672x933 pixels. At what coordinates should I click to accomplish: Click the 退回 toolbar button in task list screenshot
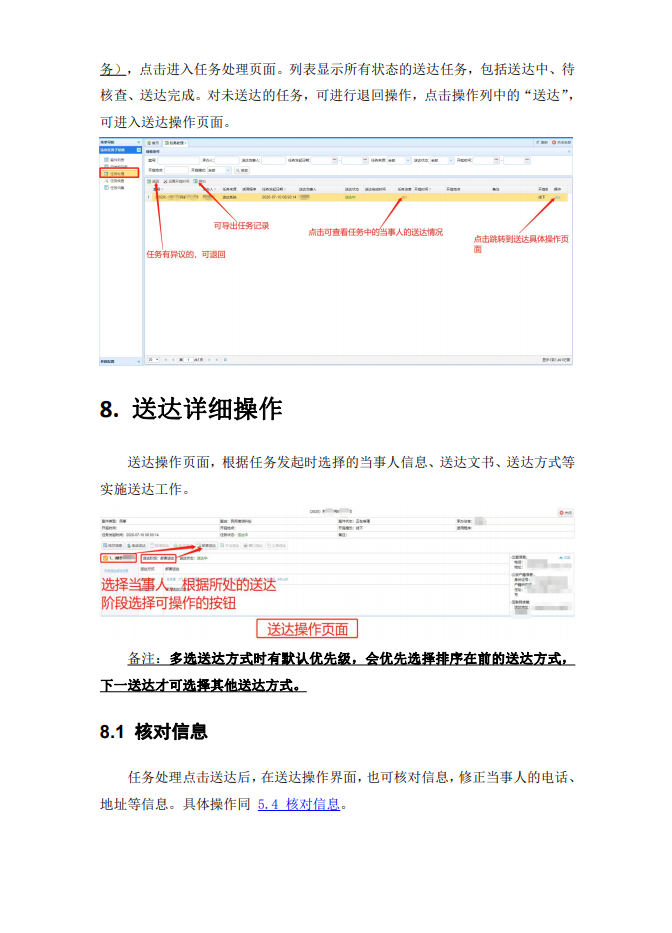pyautogui.click(x=153, y=181)
